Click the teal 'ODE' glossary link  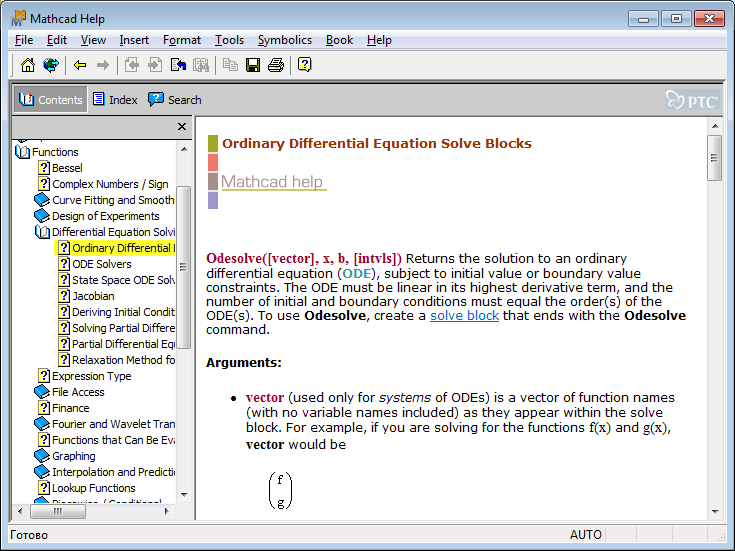[357, 273]
